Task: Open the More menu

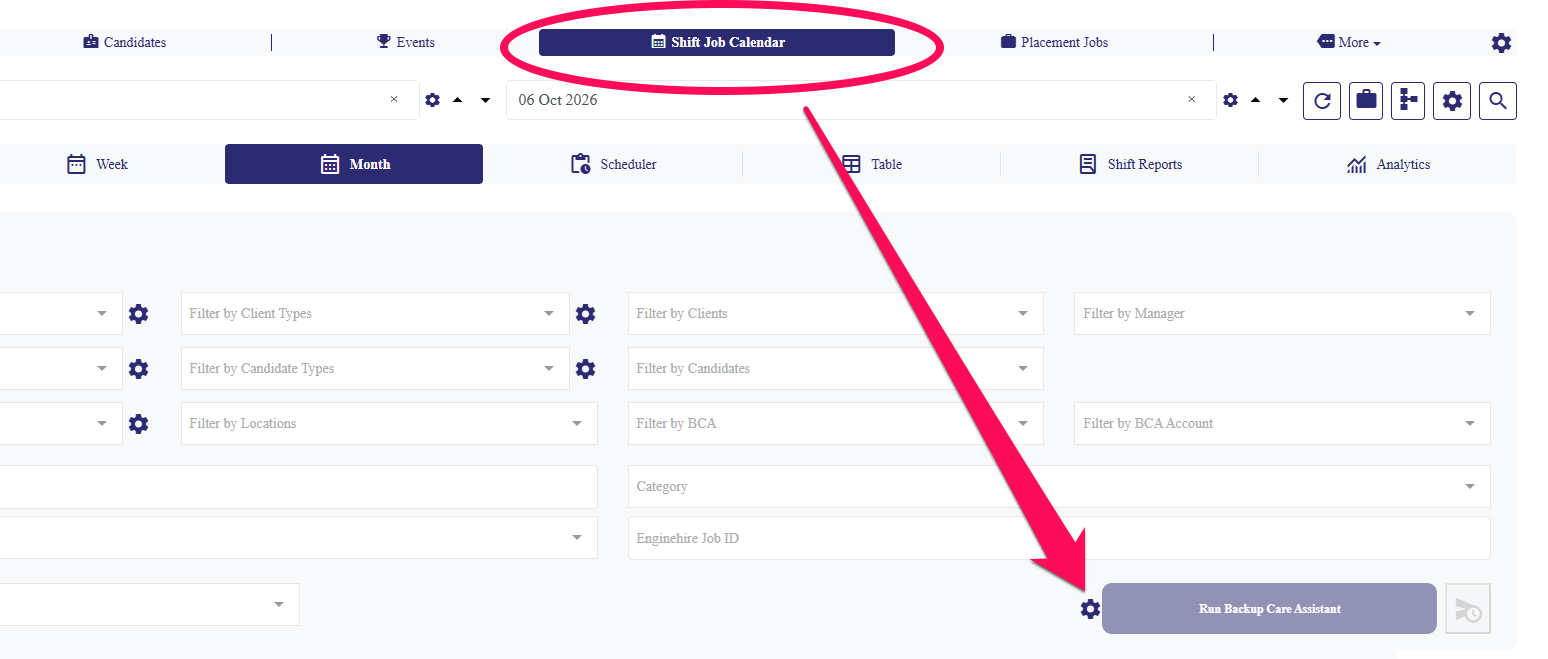Action: coord(1349,43)
